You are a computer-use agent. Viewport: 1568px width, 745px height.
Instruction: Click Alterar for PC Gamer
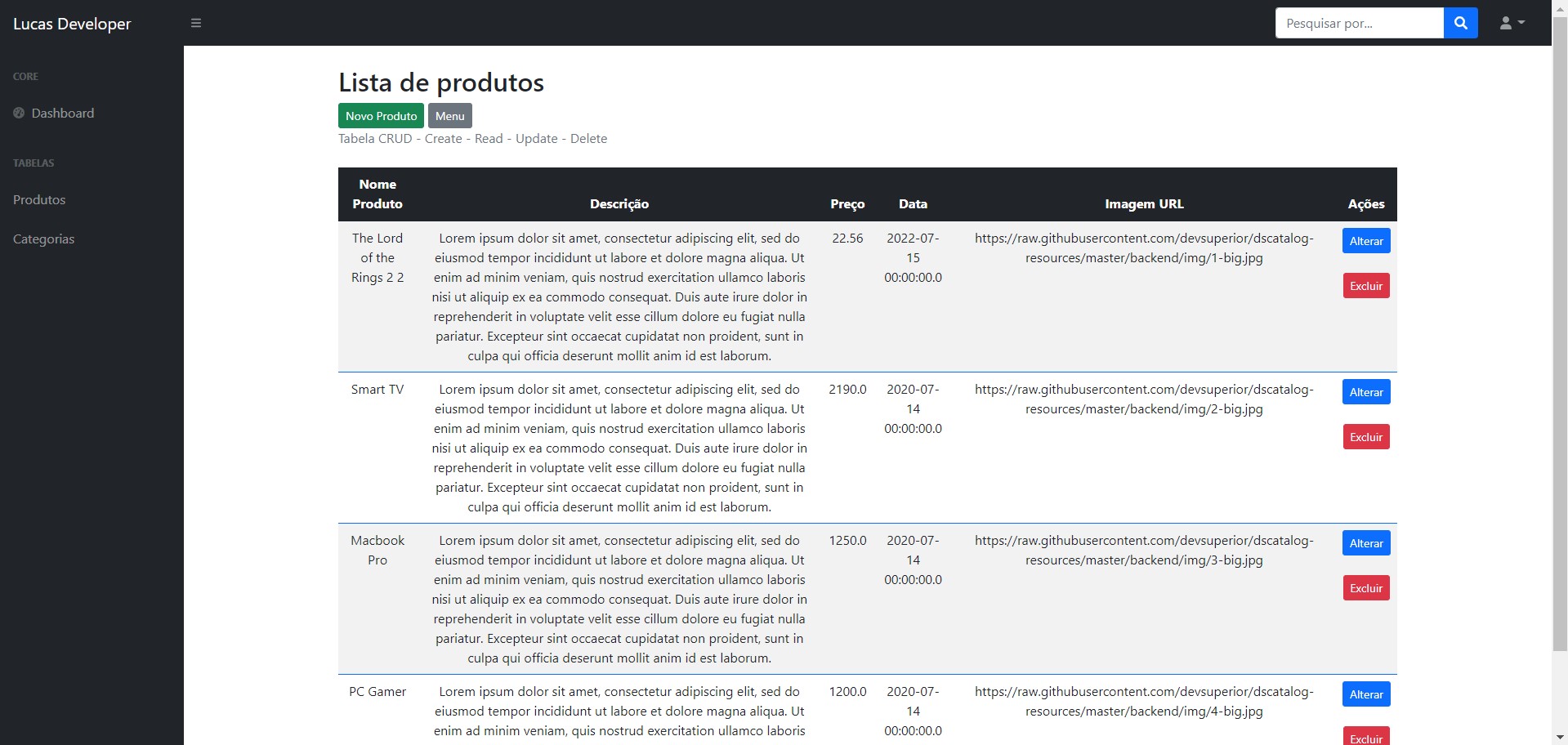click(x=1365, y=694)
